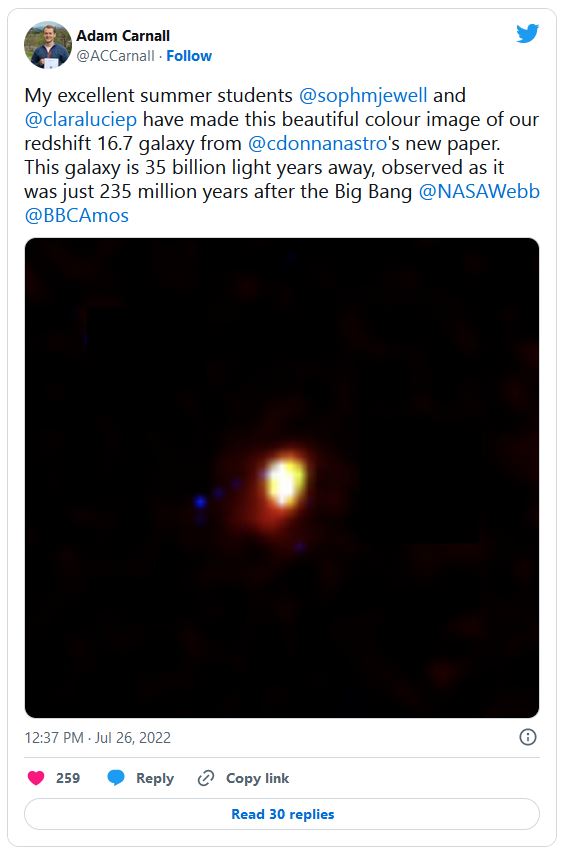566x855 pixels.
Task: Open the galaxy colour image
Action: tap(282, 478)
